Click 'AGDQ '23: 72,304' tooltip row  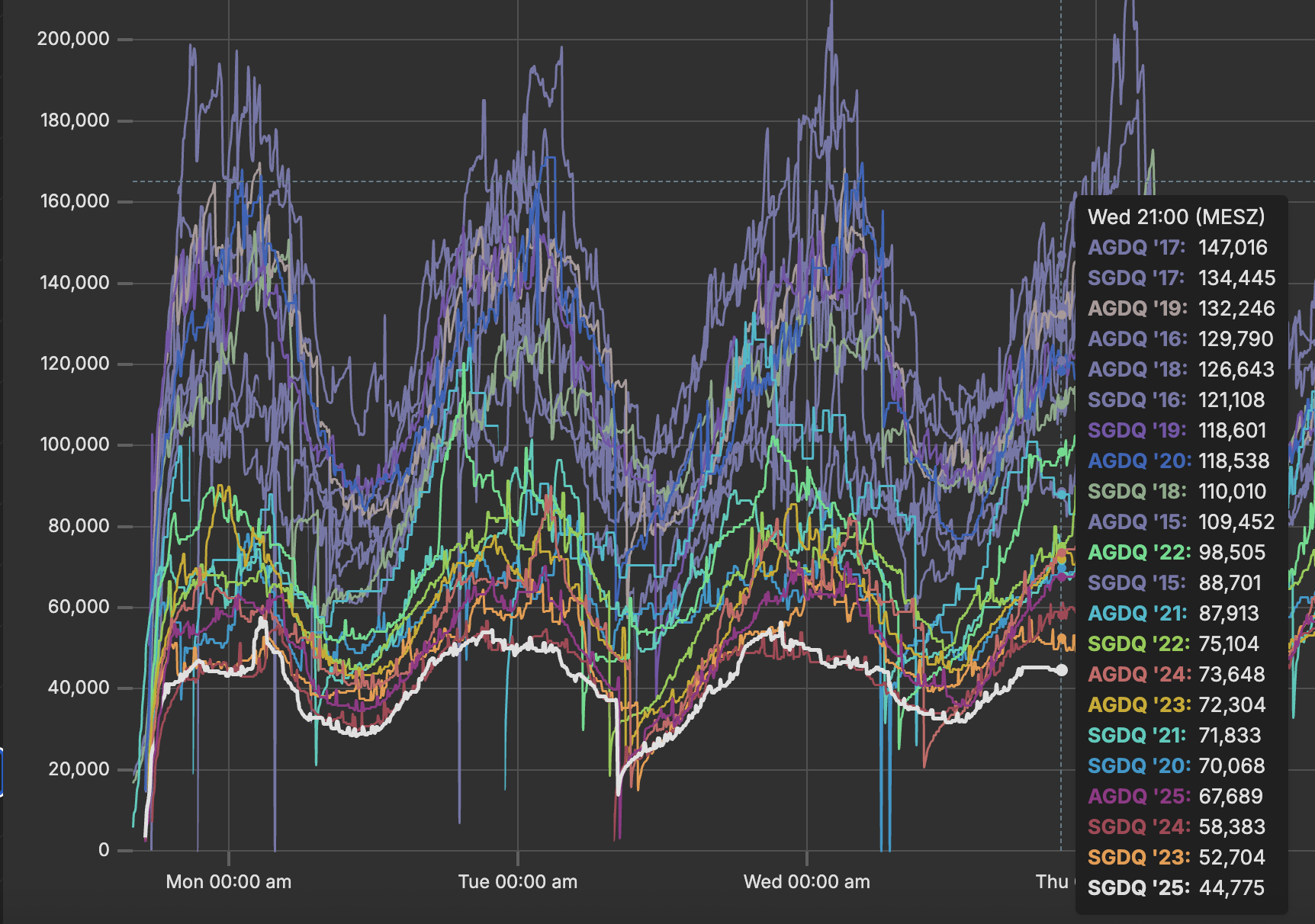click(x=1177, y=705)
